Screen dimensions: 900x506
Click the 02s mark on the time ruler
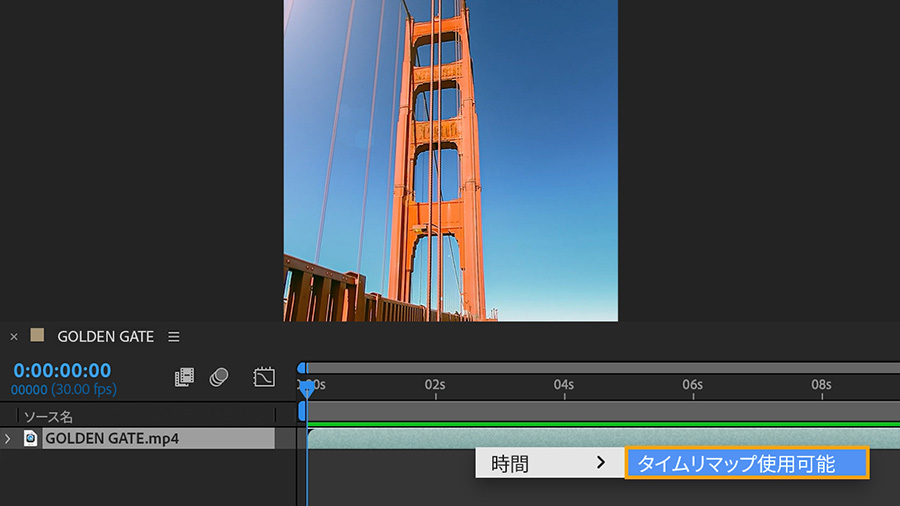pos(435,385)
